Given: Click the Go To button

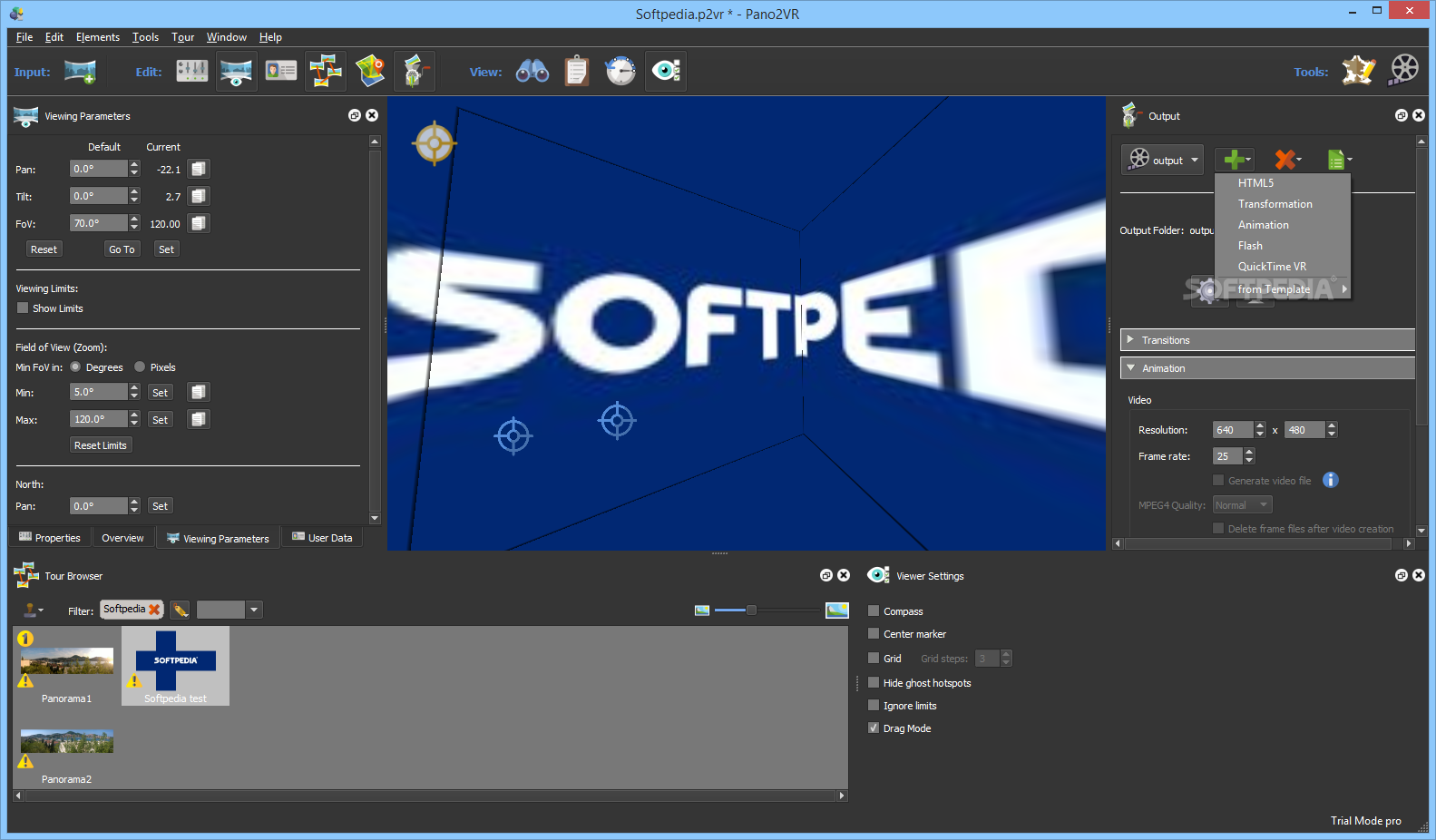Looking at the screenshot, I should pos(122,249).
